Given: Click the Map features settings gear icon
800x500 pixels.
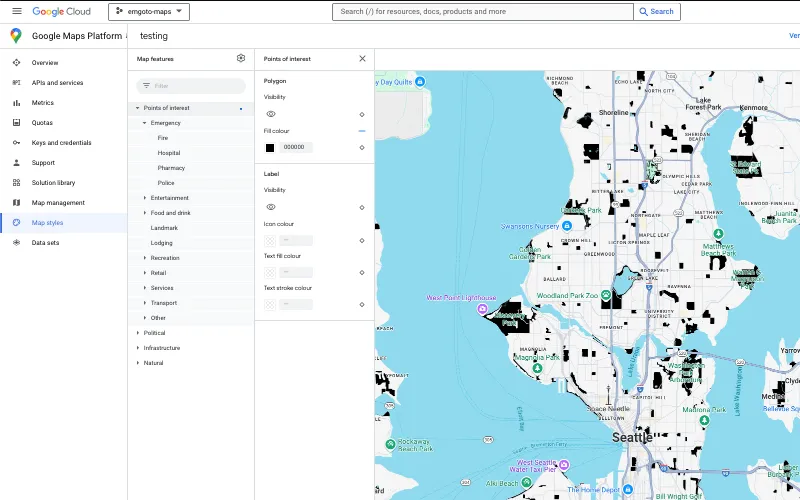Looking at the screenshot, I should pos(241,59).
